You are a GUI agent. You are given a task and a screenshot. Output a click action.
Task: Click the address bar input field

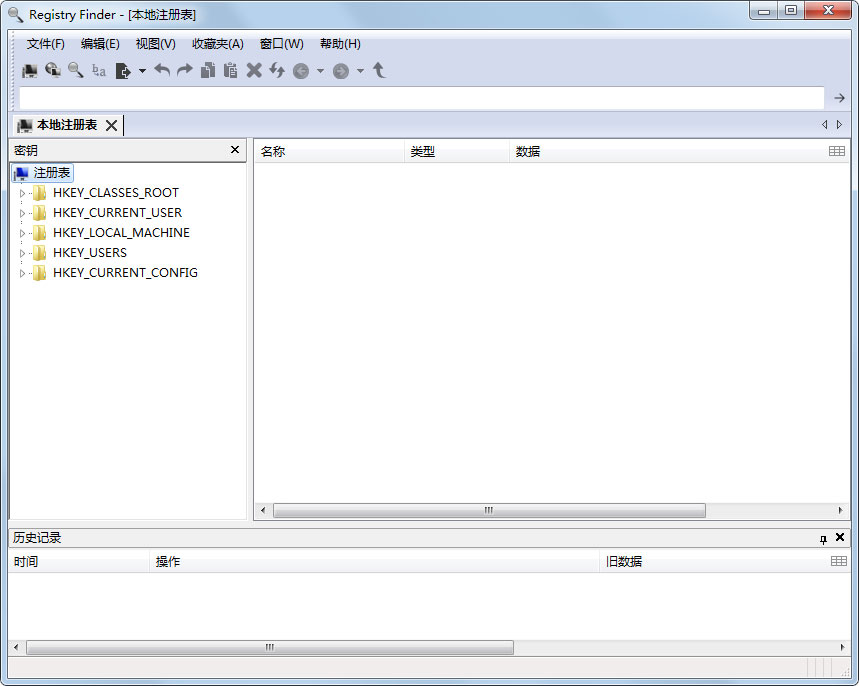point(421,98)
